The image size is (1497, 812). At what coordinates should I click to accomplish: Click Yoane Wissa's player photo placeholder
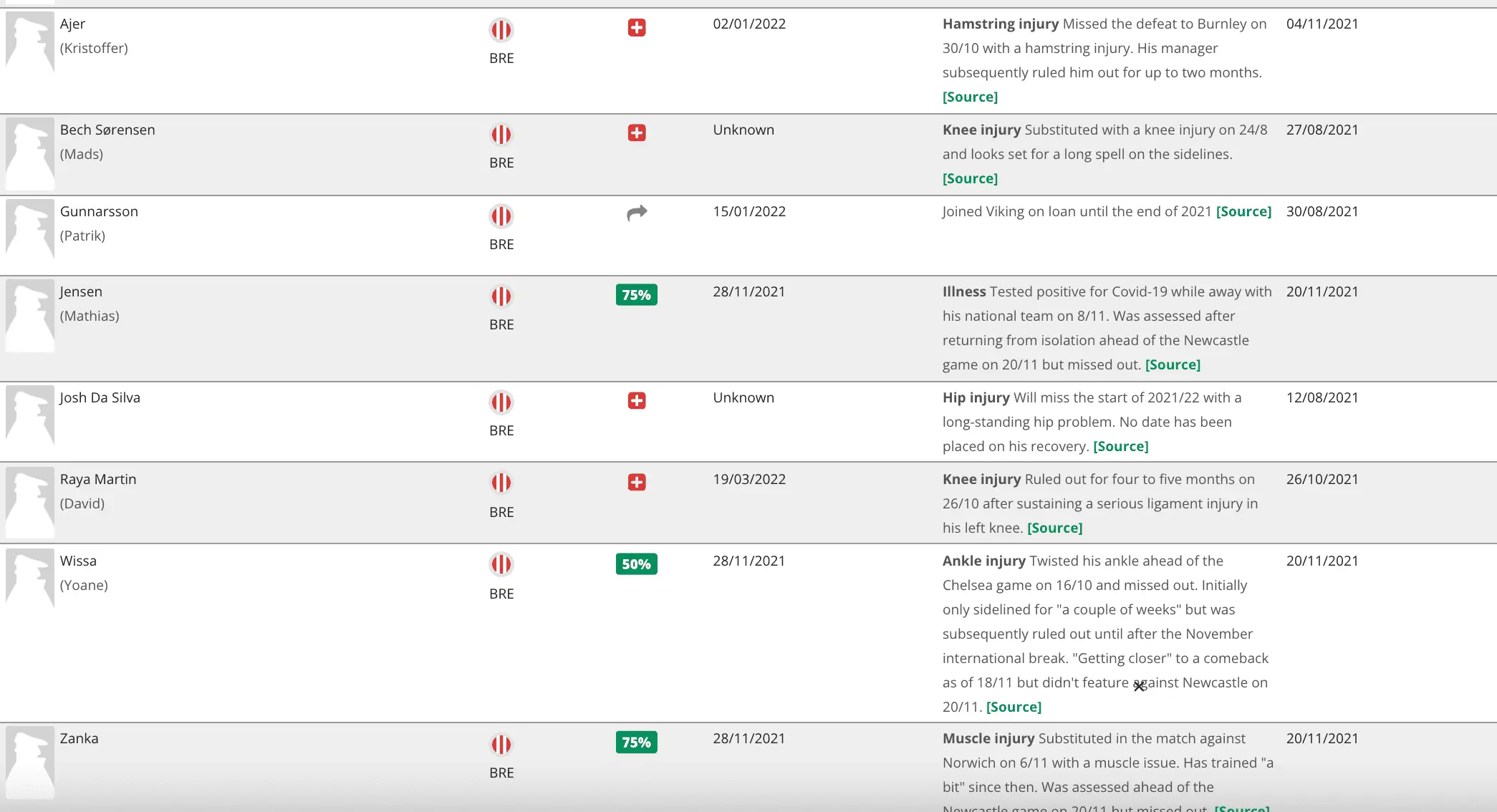(30, 578)
